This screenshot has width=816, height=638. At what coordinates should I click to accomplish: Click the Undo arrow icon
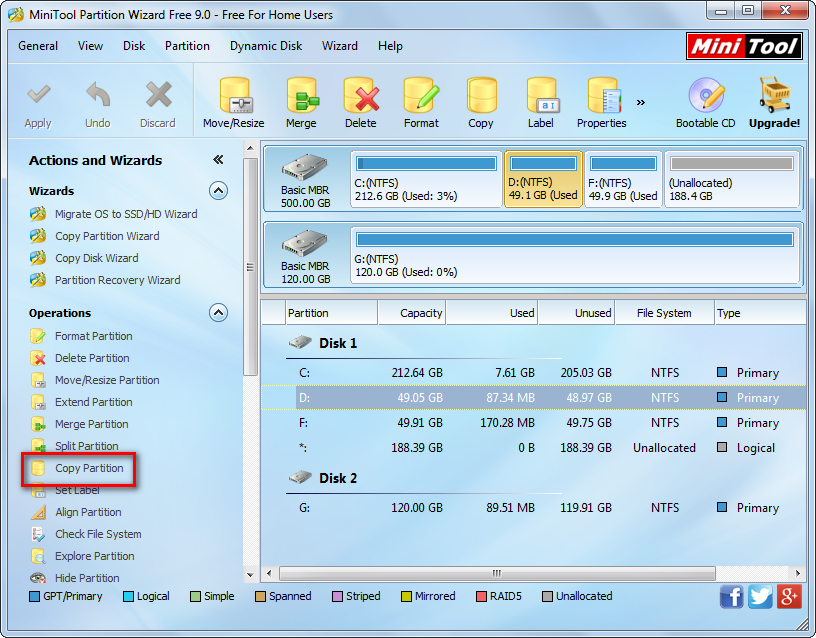coord(98,95)
